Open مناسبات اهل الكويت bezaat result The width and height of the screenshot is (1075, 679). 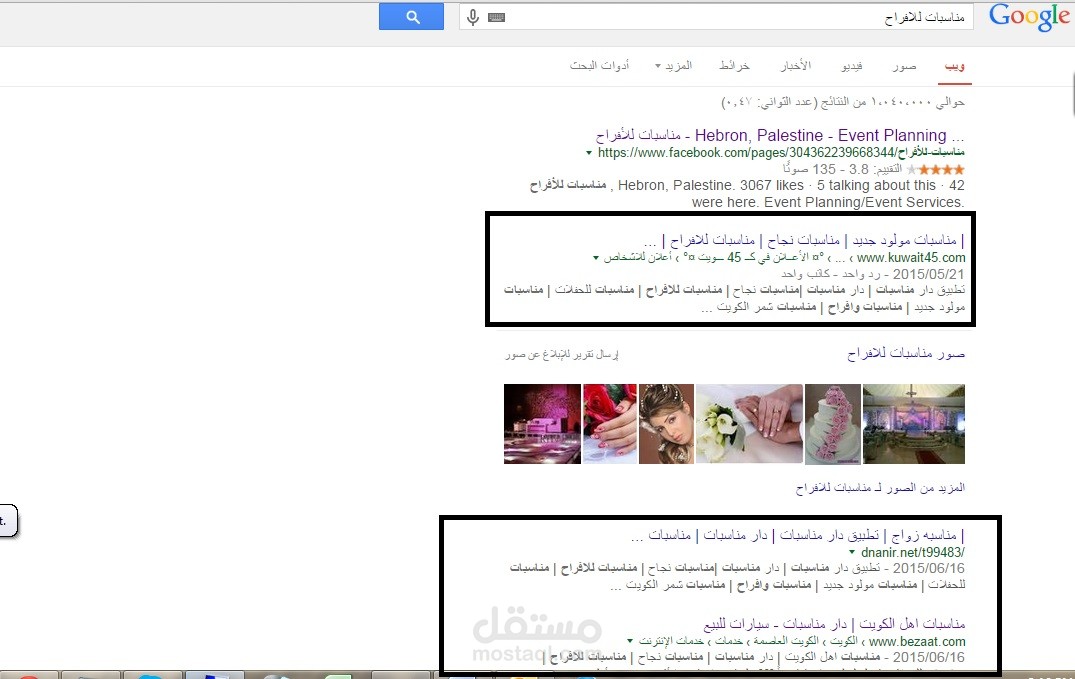pyautogui.click(x=834, y=624)
